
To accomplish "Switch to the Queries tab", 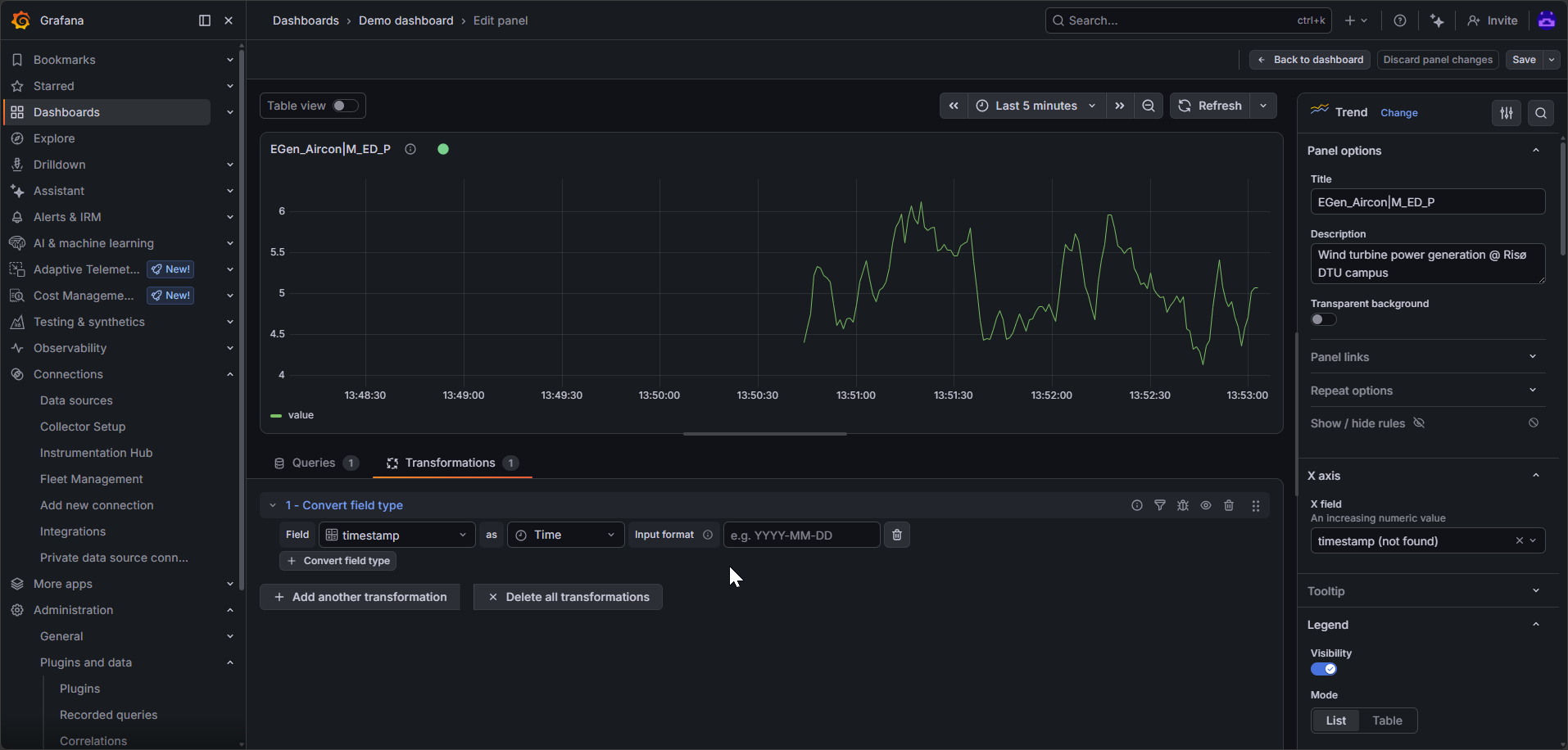I will click(x=315, y=463).
